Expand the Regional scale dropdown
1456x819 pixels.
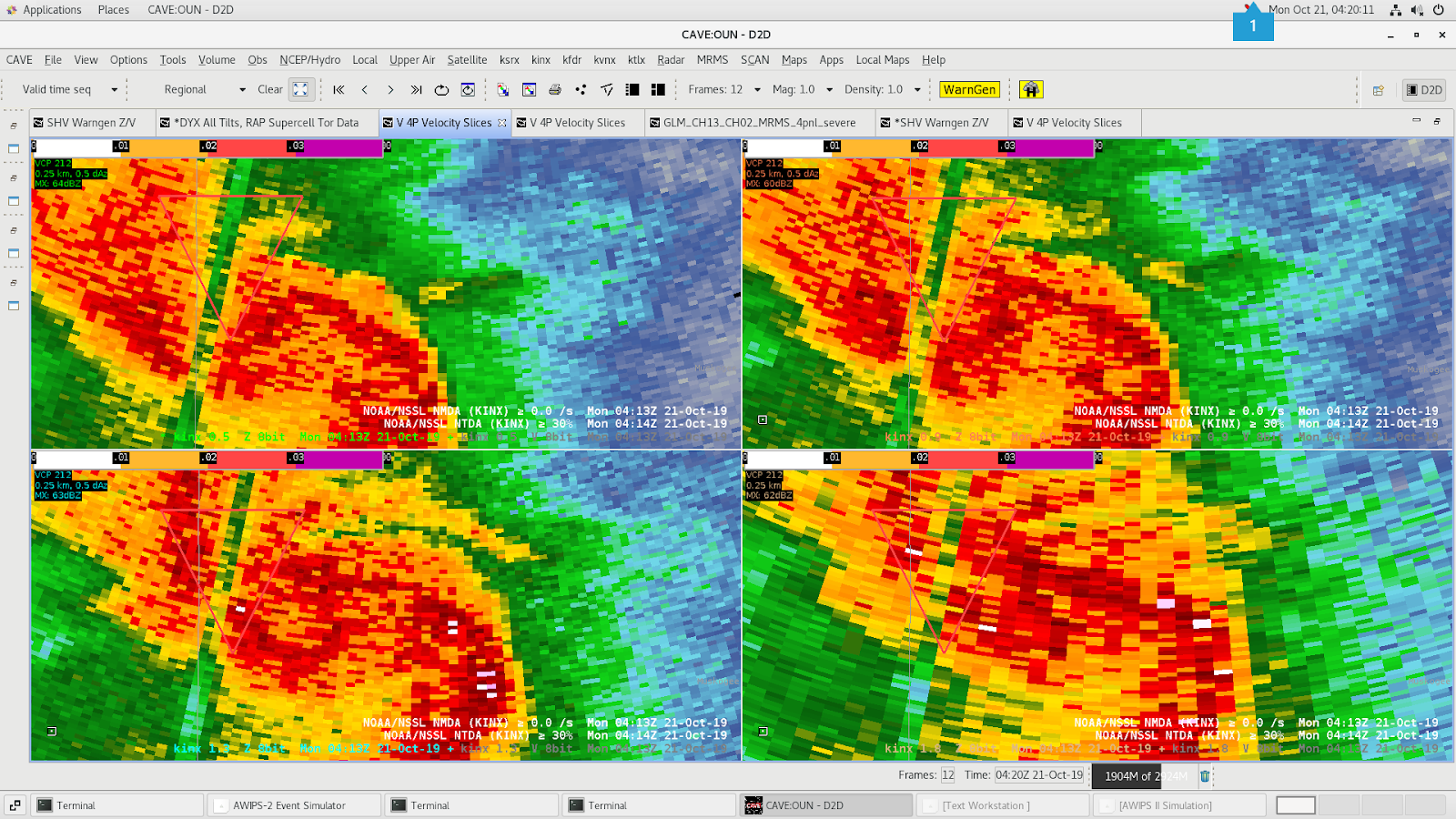point(242,89)
